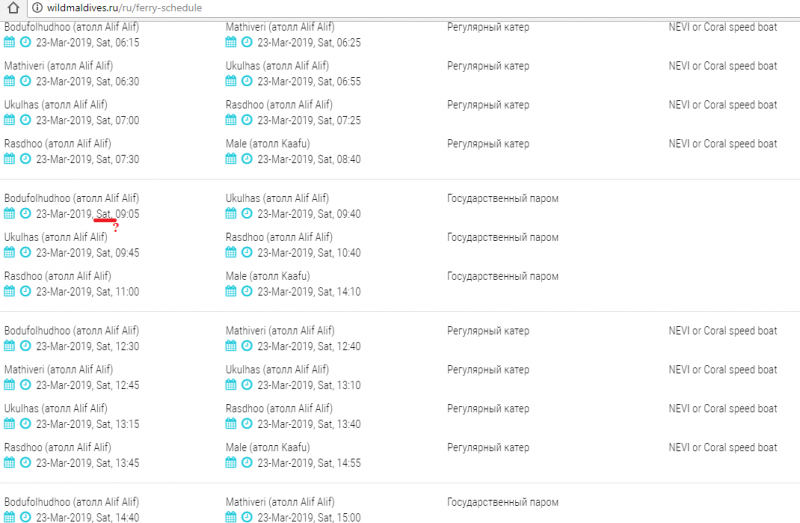Viewport: 800px width, 523px height.
Task: Click NEVI or Coral speed boat on 07:00 row
Action: [722, 105]
